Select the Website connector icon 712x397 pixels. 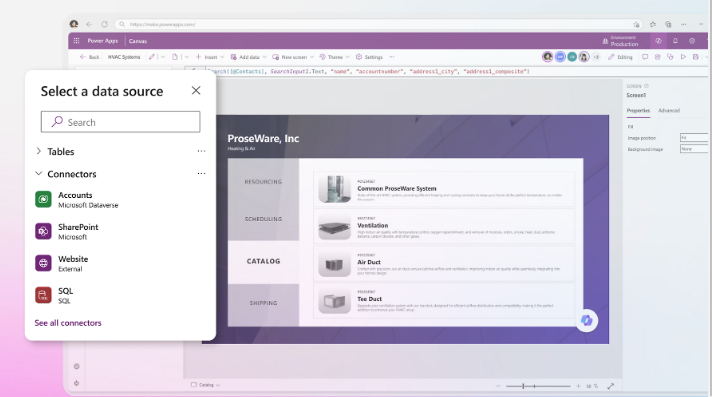click(x=43, y=263)
